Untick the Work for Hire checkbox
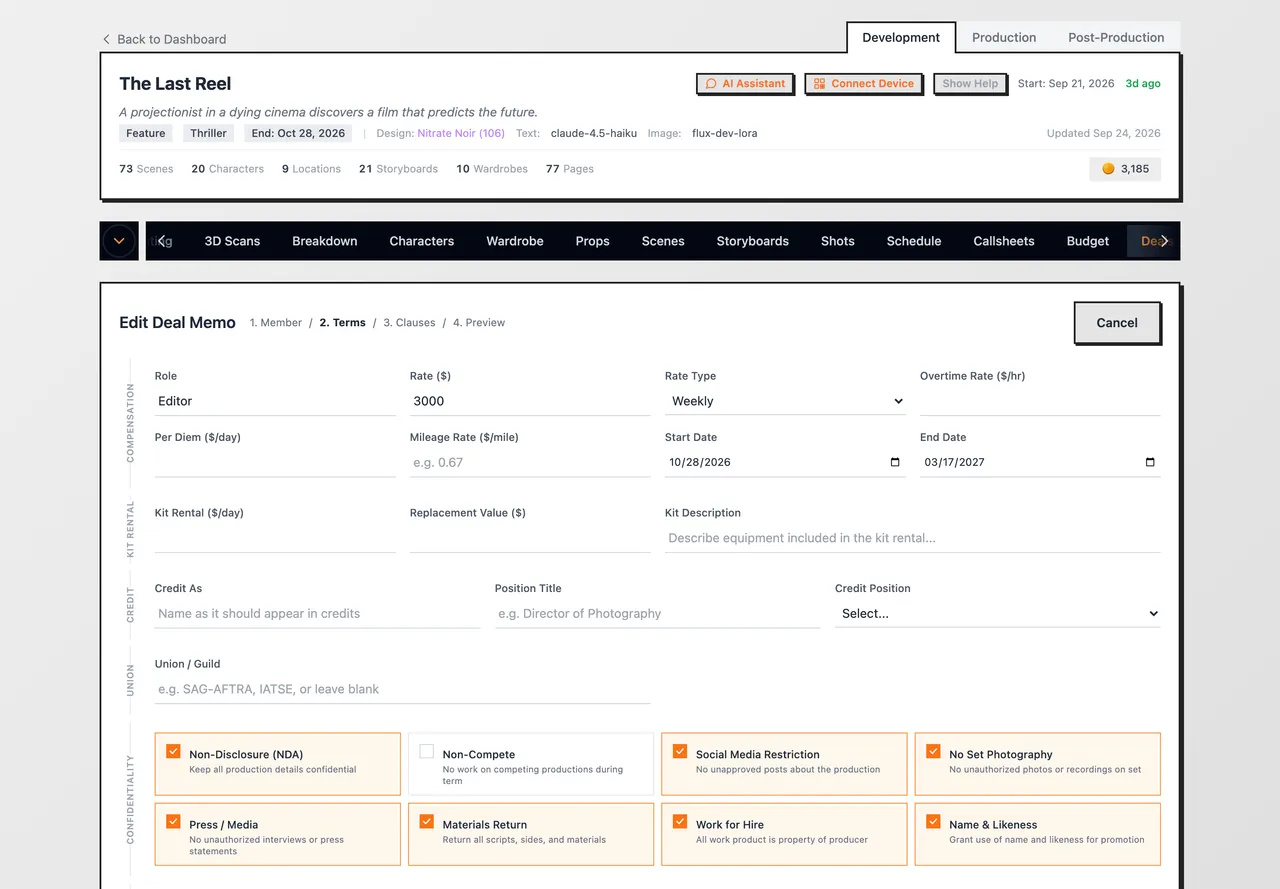 680,821
